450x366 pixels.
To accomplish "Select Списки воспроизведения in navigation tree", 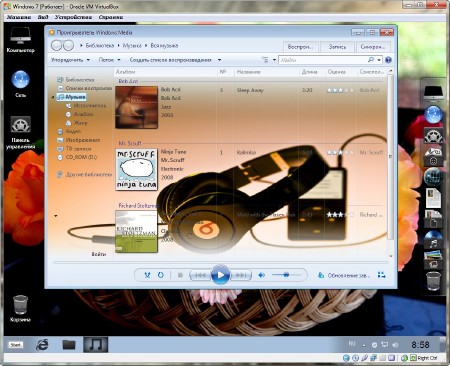I will click(x=85, y=88).
